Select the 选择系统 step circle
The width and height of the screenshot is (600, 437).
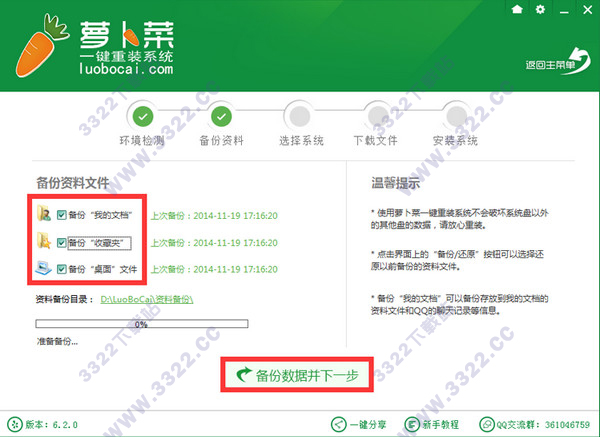coord(300,116)
